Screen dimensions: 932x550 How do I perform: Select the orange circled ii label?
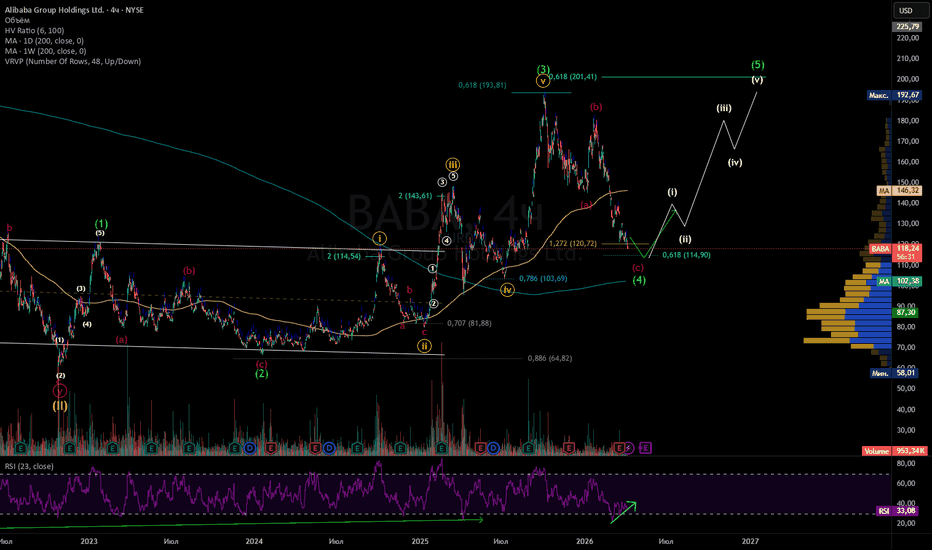[x=424, y=346]
